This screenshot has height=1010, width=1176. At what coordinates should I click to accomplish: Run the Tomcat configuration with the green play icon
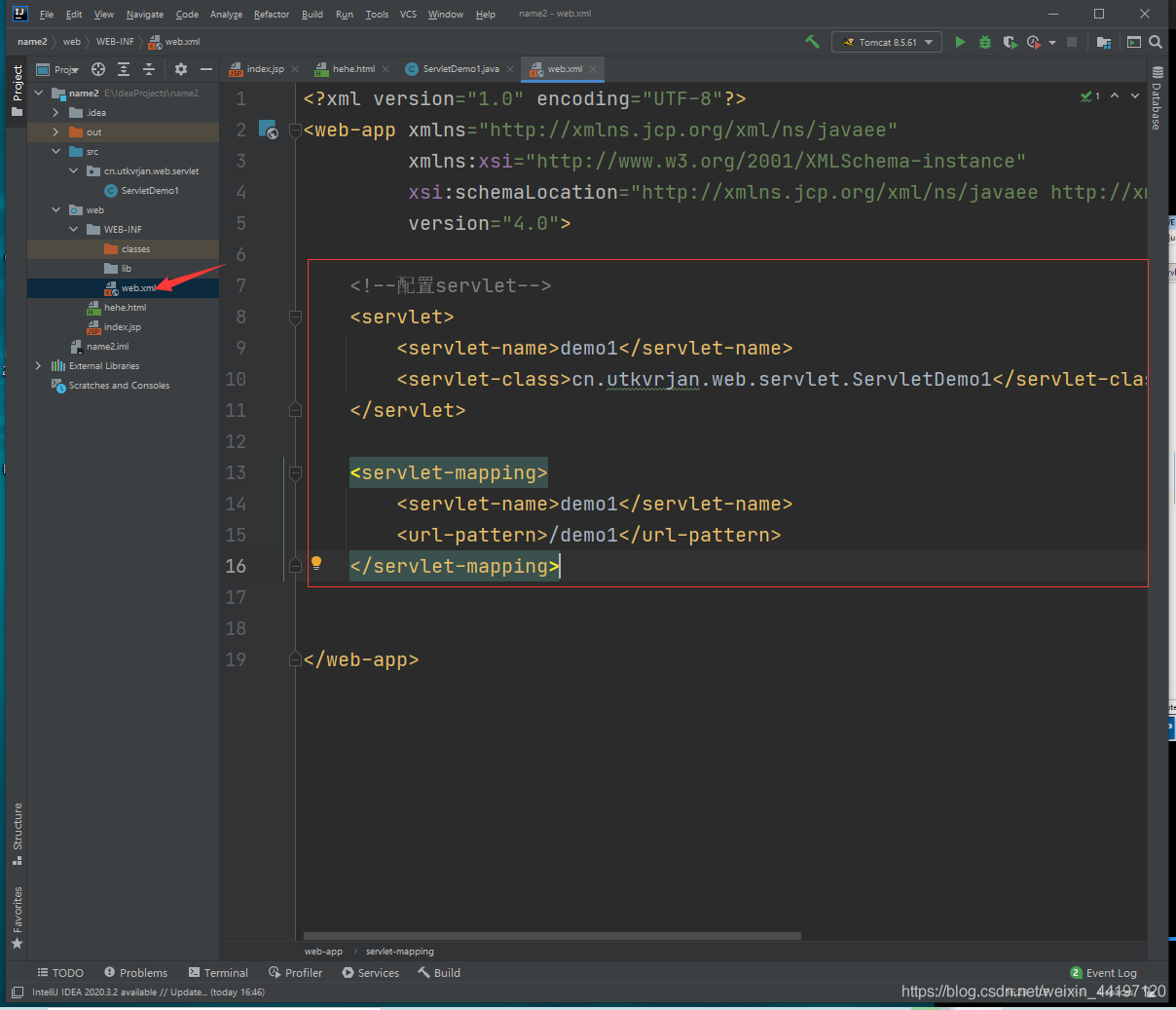coord(960,42)
